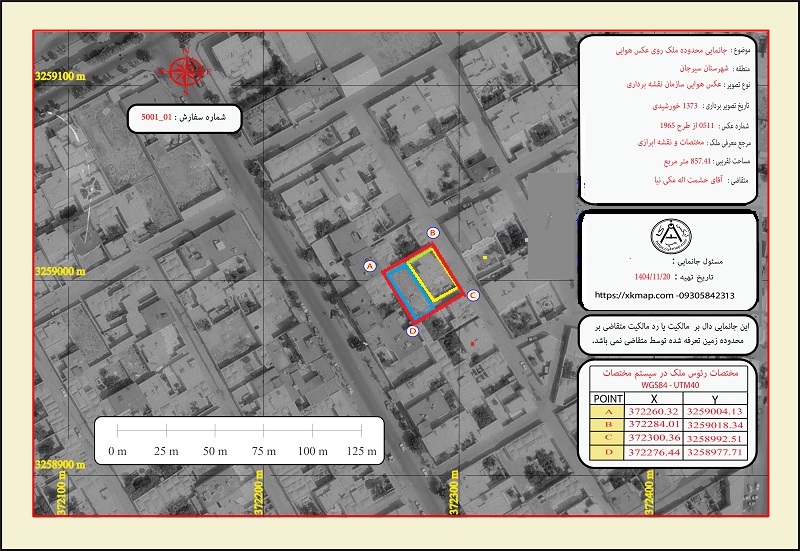The height and width of the screenshot is (551, 800).
Task: Click the 0 m scale label
Action: coord(117,452)
